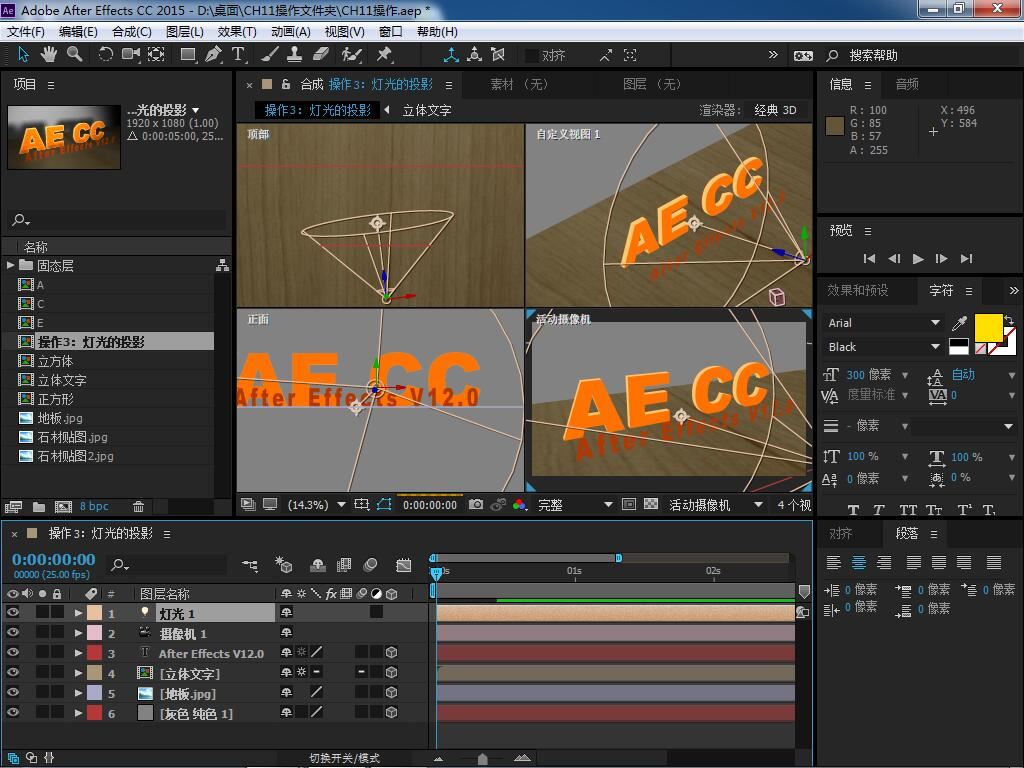
Task: Open the 文件(F) menu
Action: click(25, 31)
